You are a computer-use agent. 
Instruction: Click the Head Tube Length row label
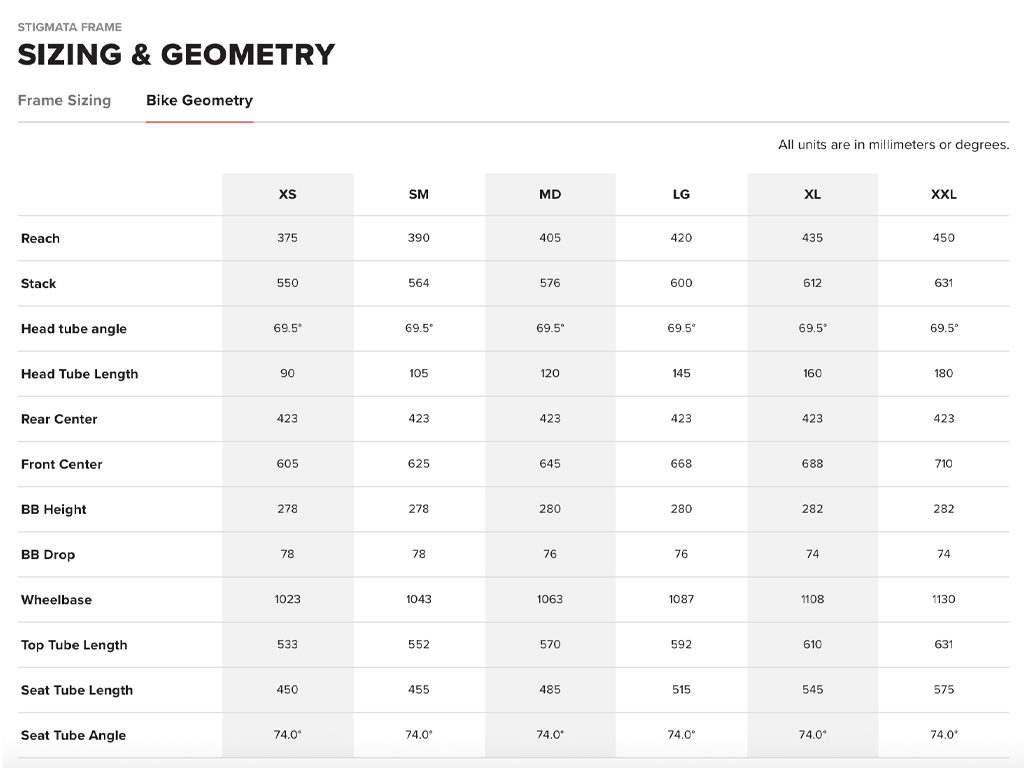coord(80,374)
